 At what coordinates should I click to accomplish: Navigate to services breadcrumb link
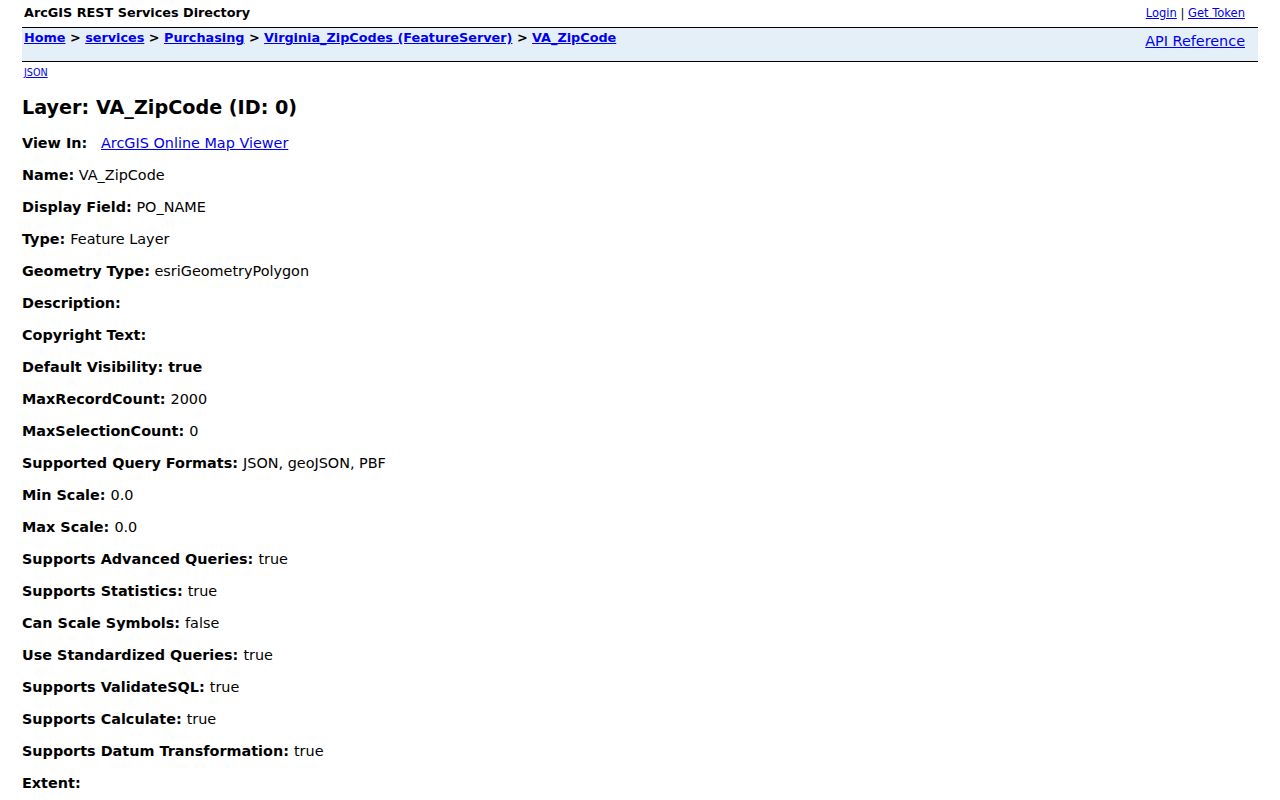115,38
